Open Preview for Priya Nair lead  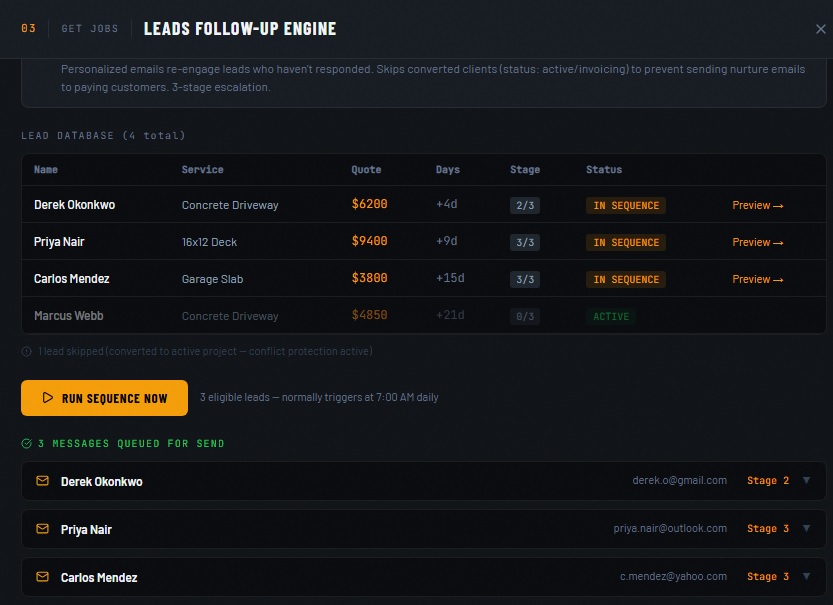coord(757,242)
